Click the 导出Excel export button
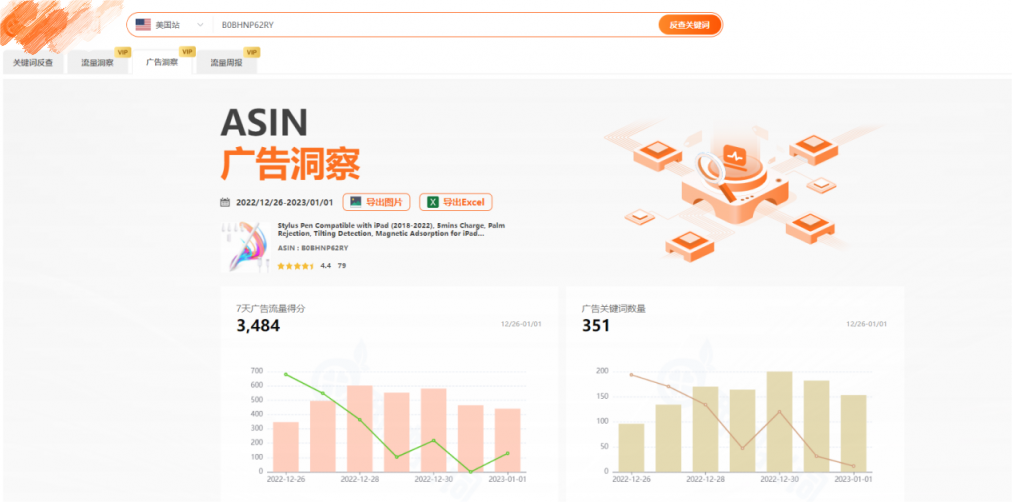The height and width of the screenshot is (502, 1012). (x=456, y=202)
